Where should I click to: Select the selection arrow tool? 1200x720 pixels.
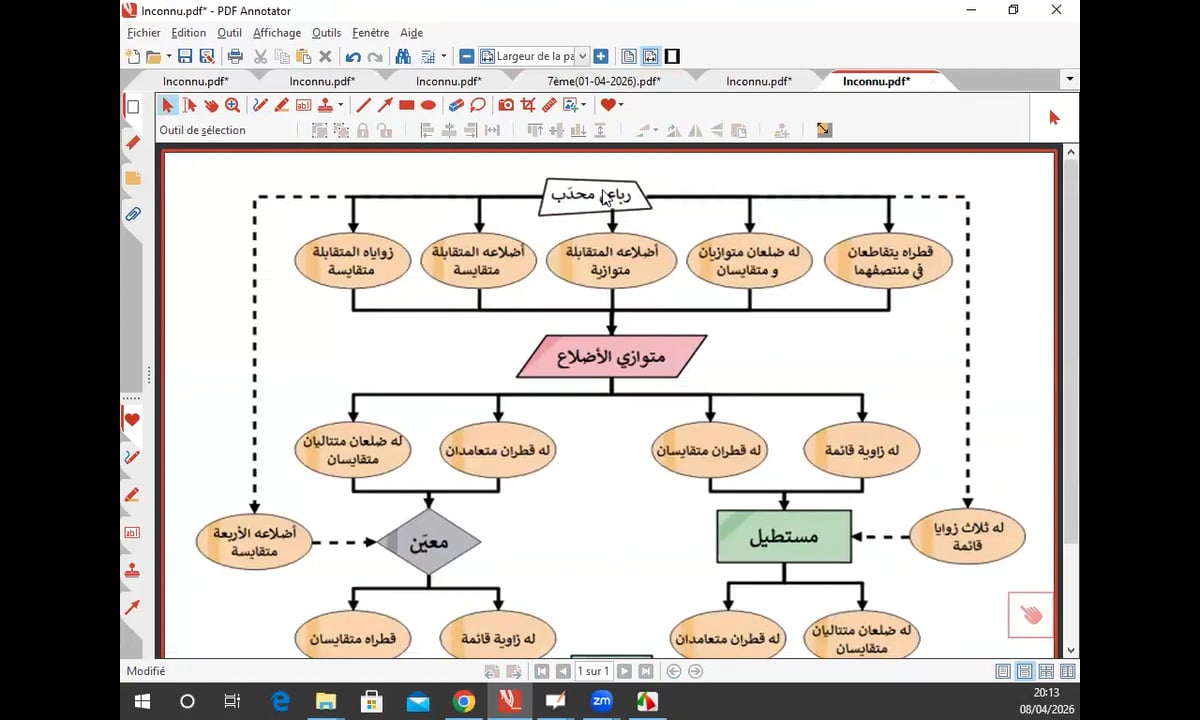(167, 105)
